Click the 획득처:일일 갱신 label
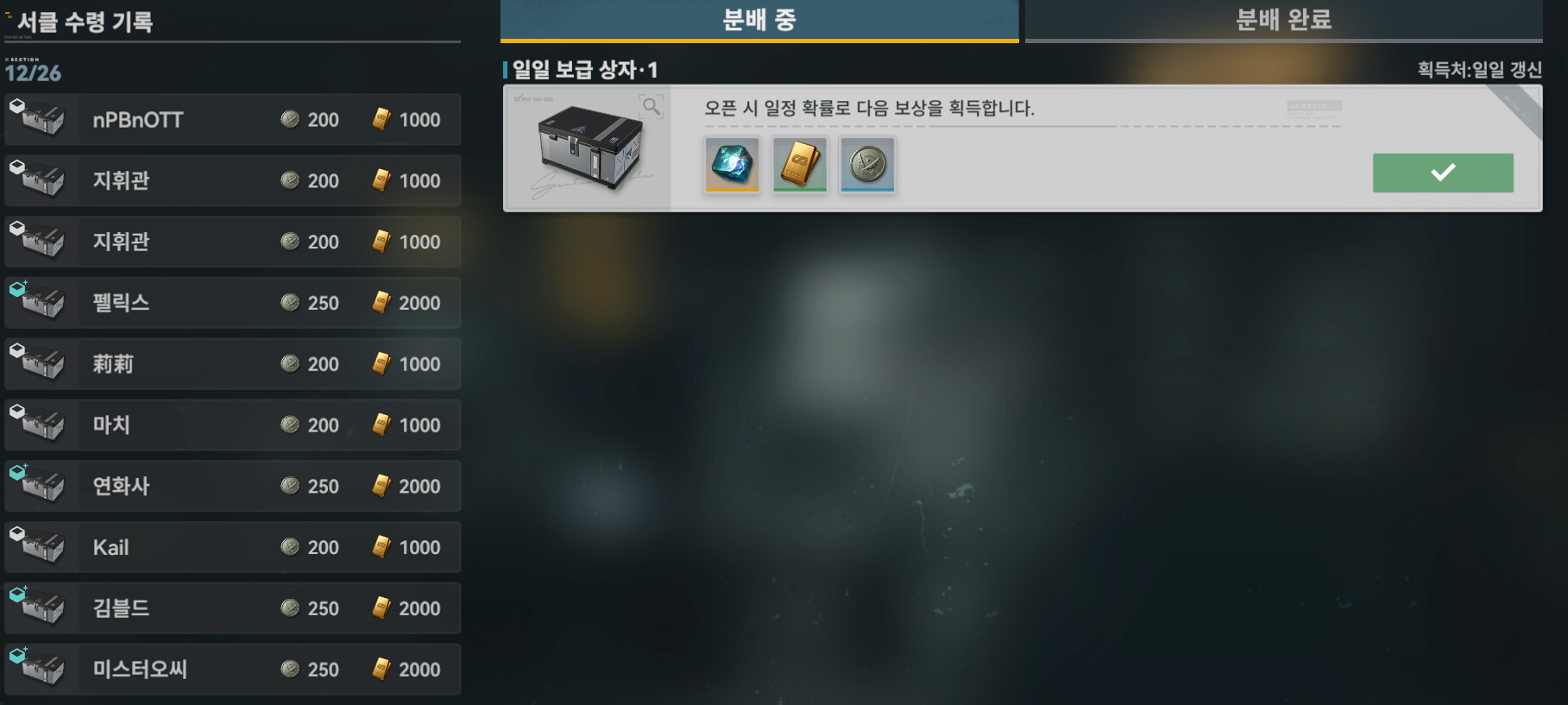 tap(1479, 70)
